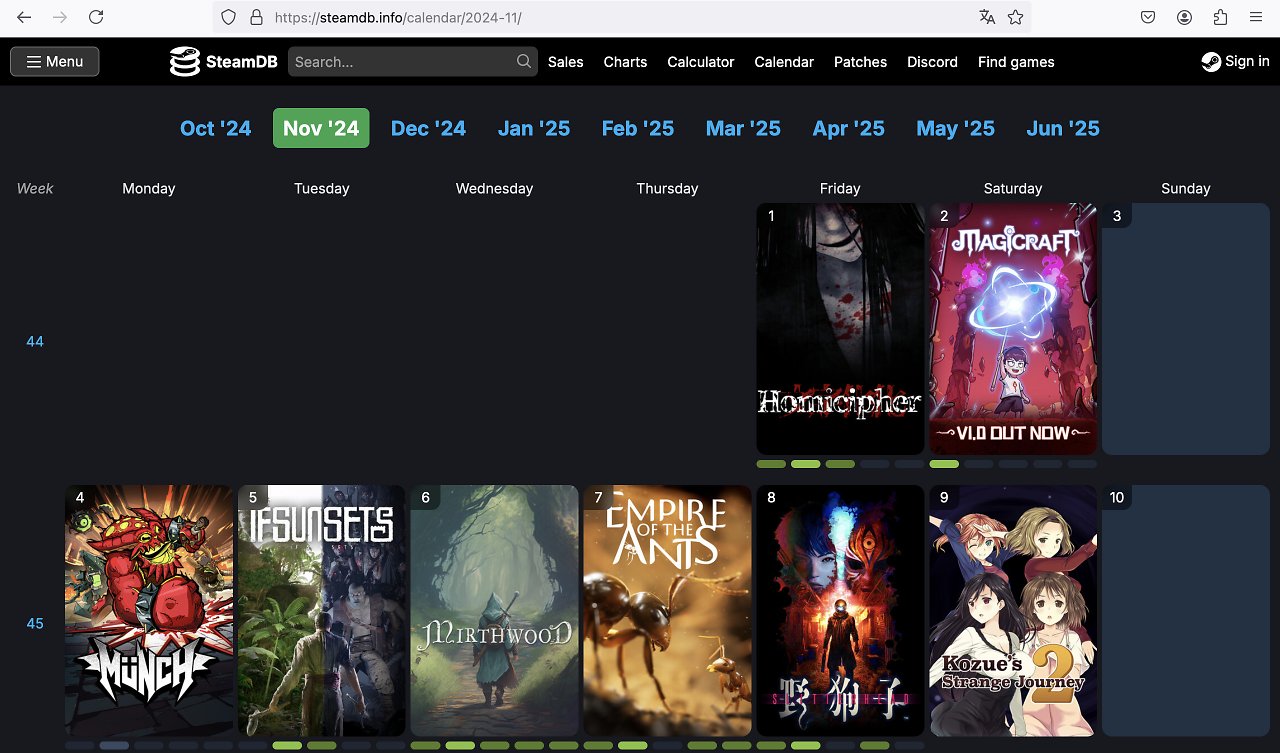The height and width of the screenshot is (753, 1280).
Task: Select the Nov '24 month tab
Action: pos(321,128)
